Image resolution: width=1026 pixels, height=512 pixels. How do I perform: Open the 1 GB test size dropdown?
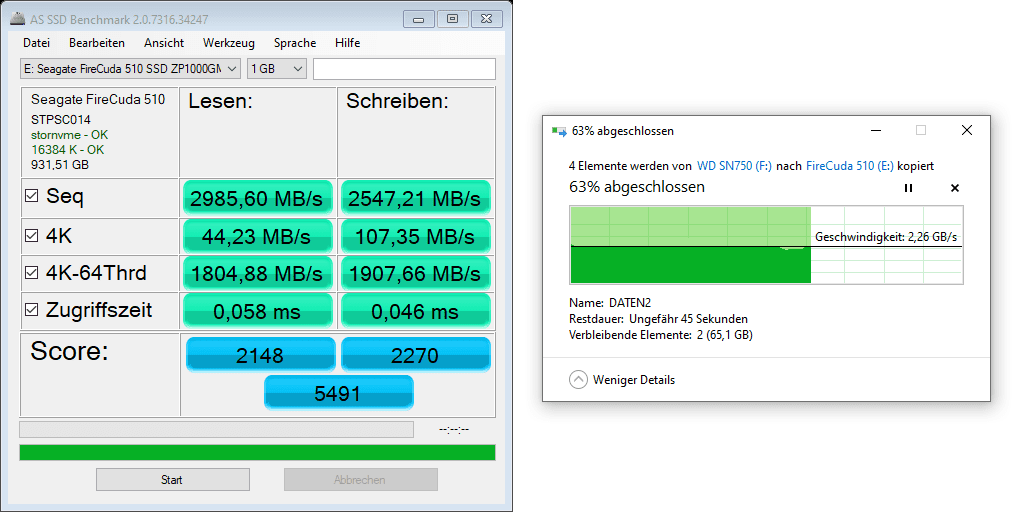277,69
